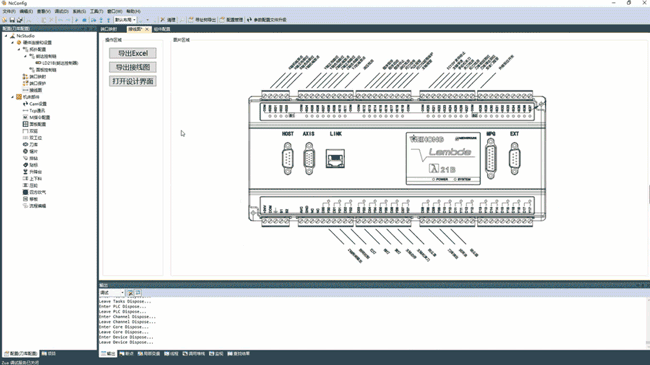Click the RJ45 LINK port on the diagram
This screenshot has height=365, width=650.
pos(335,158)
